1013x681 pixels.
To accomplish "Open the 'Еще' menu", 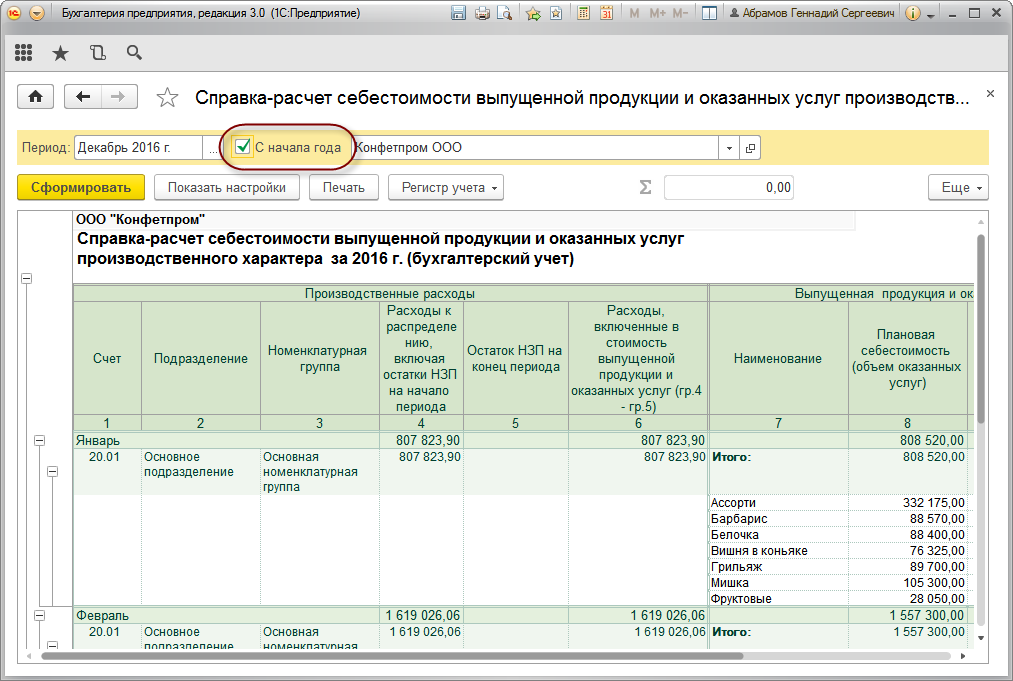I will click(x=956, y=187).
